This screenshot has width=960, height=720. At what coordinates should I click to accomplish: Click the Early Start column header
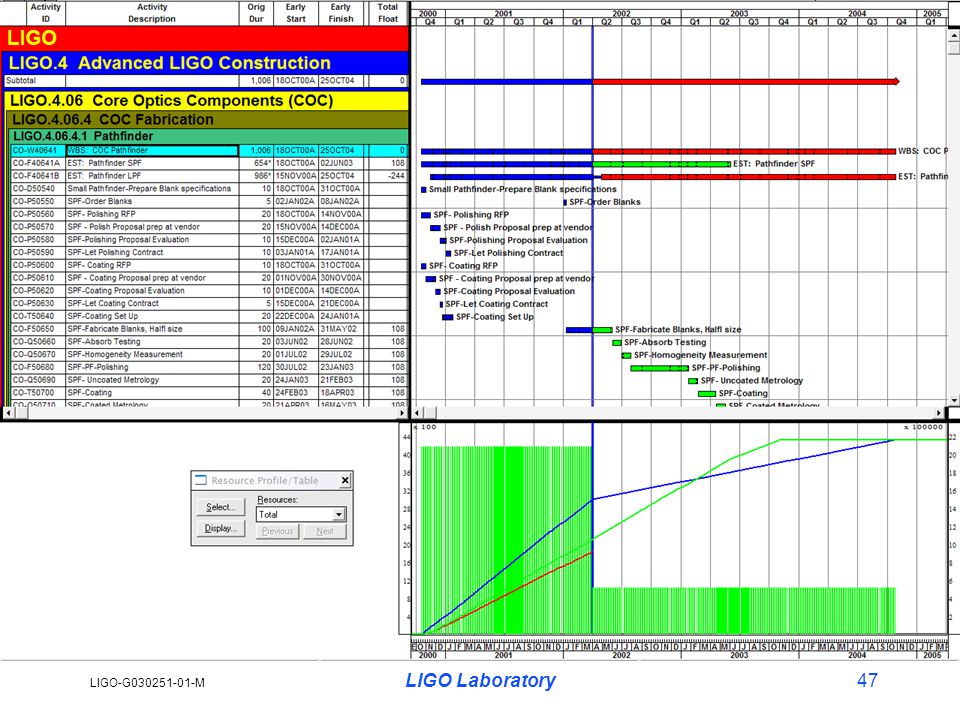295,13
